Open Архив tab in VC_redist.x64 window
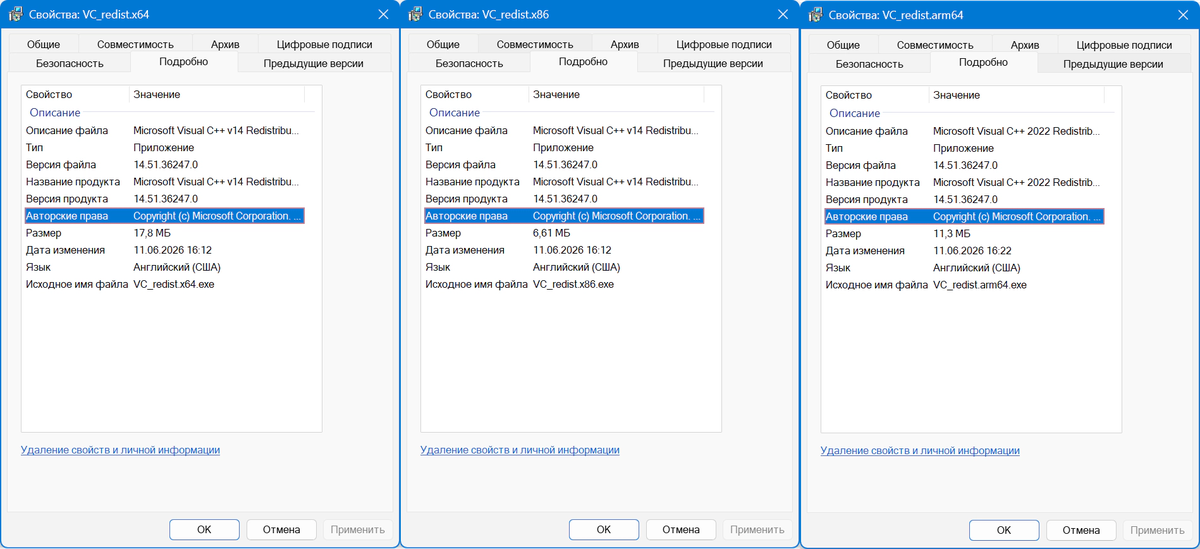1200x549 pixels. click(225, 44)
